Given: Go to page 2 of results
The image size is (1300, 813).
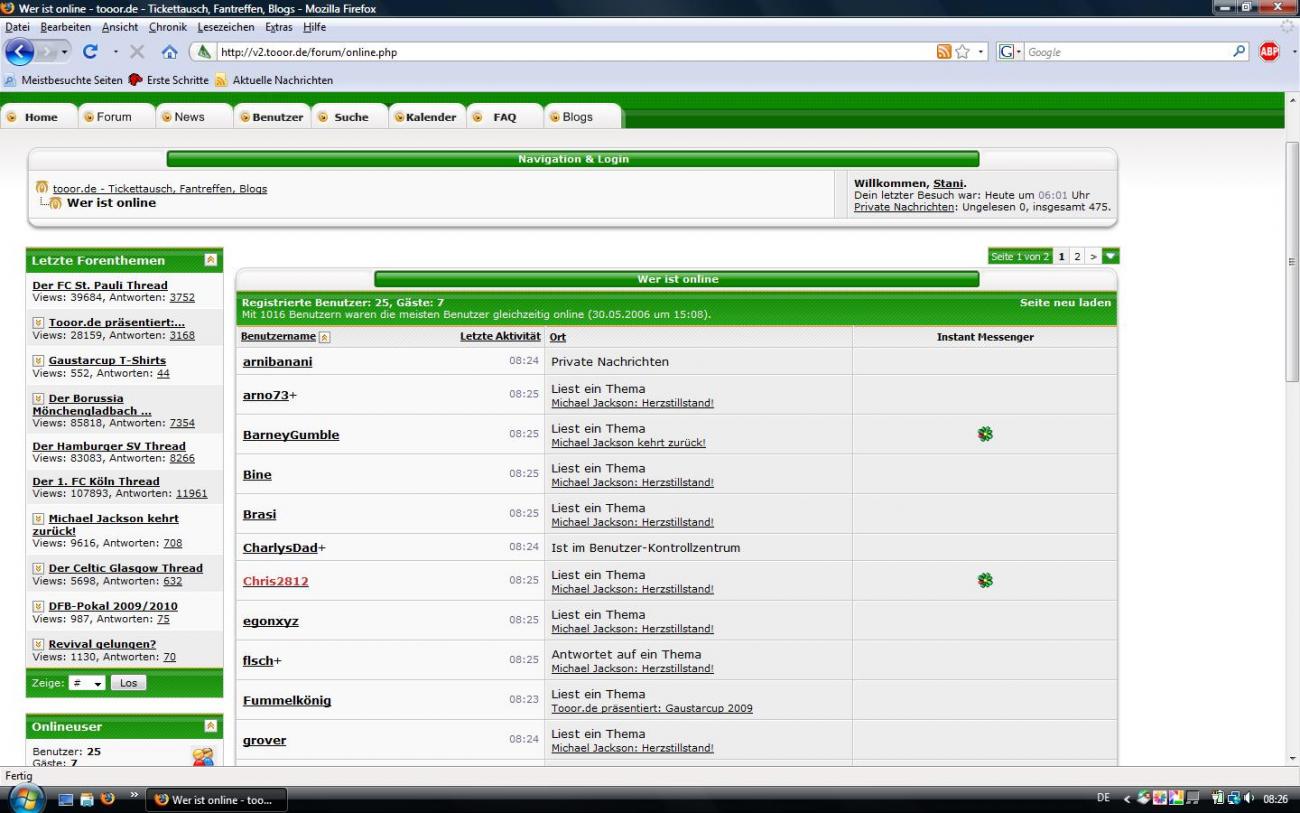Looking at the screenshot, I should 1077,257.
